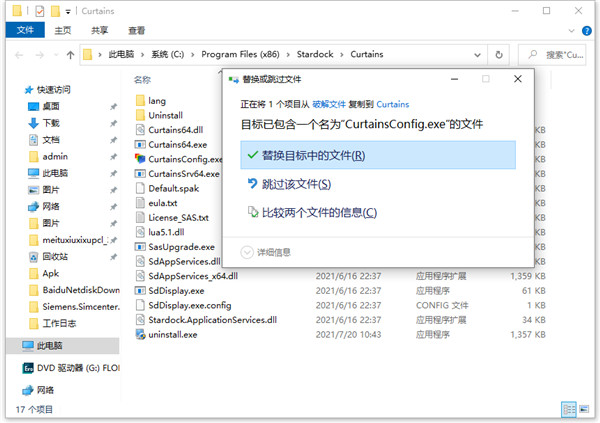600x423 pixels.
Task: Open 工作日志 folder in sidebar
Action: point(53,323)
